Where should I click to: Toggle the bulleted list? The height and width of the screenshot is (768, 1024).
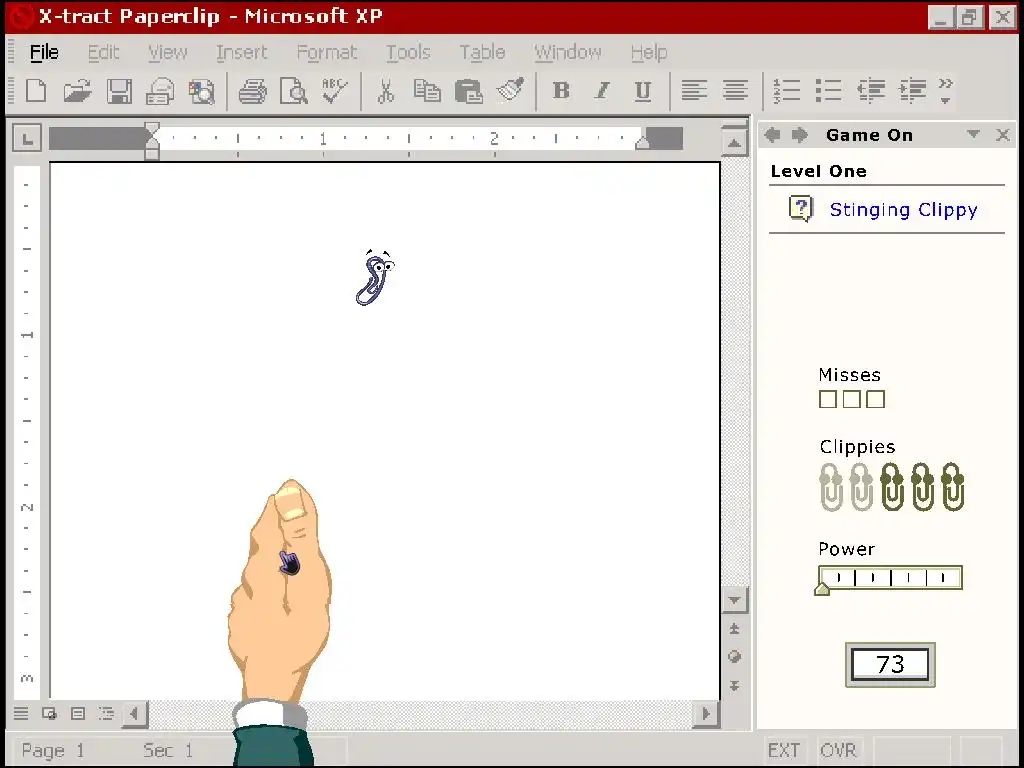[828, 91]
